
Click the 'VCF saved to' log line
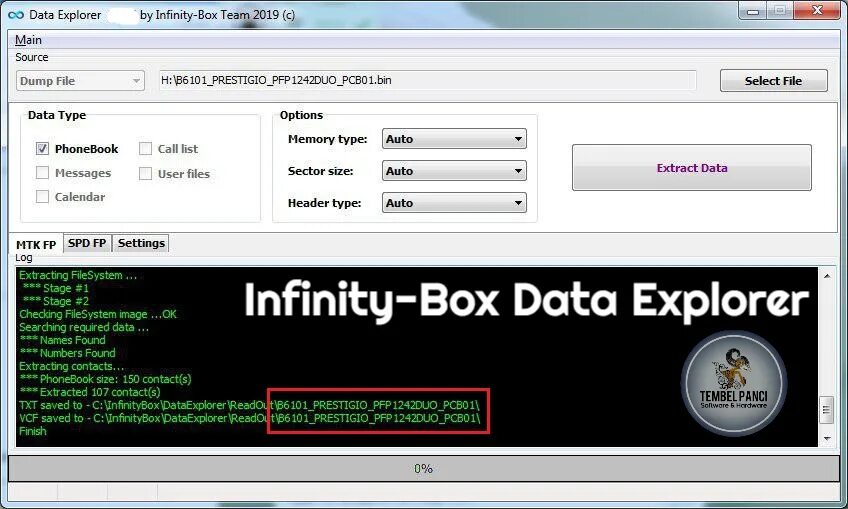[x=249, y=418]
